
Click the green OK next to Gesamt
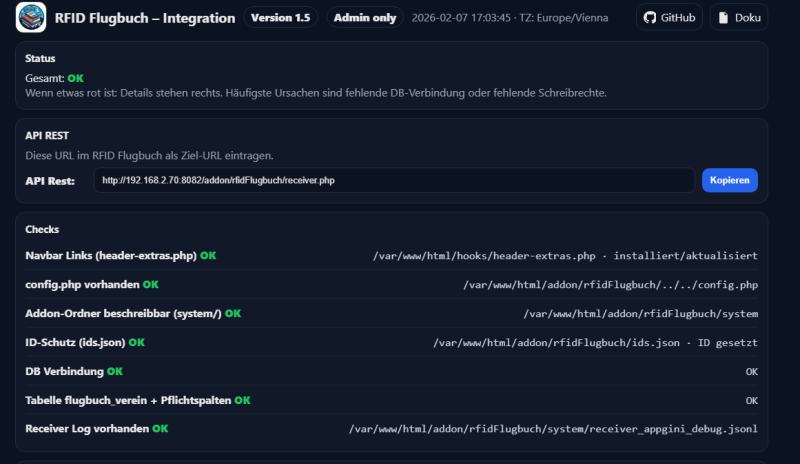[x=75, y=78]
